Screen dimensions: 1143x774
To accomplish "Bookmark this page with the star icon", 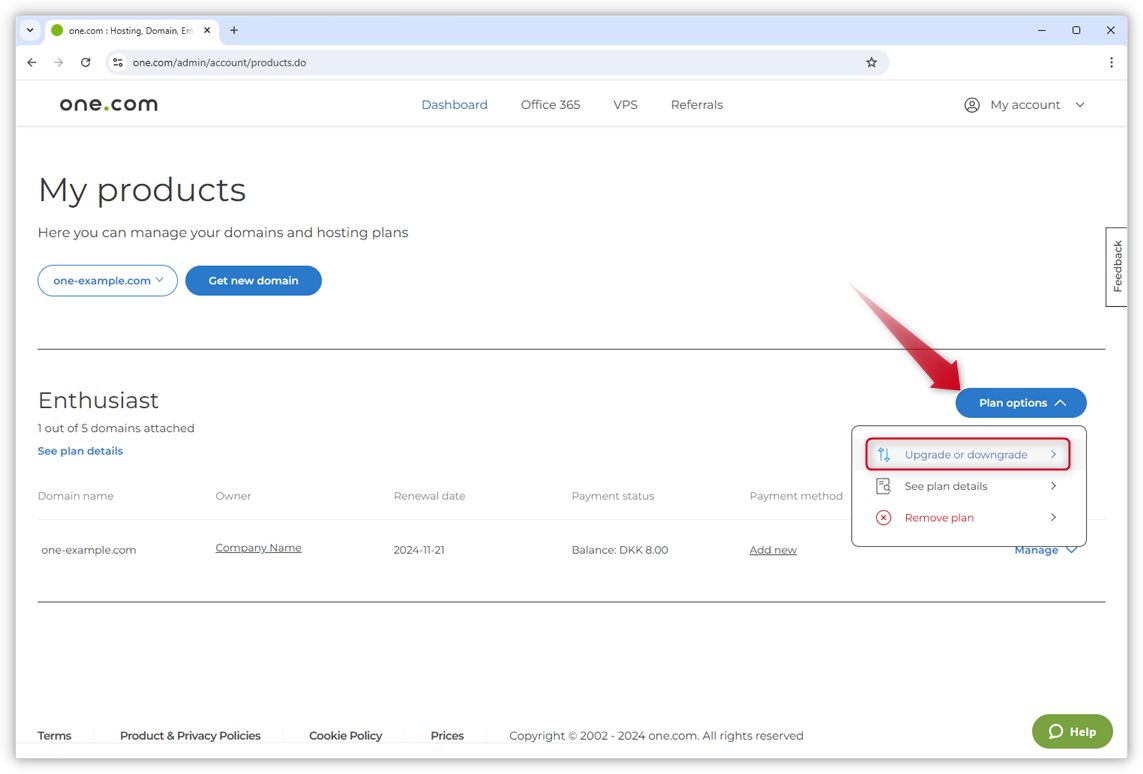I will click(871, 62).
